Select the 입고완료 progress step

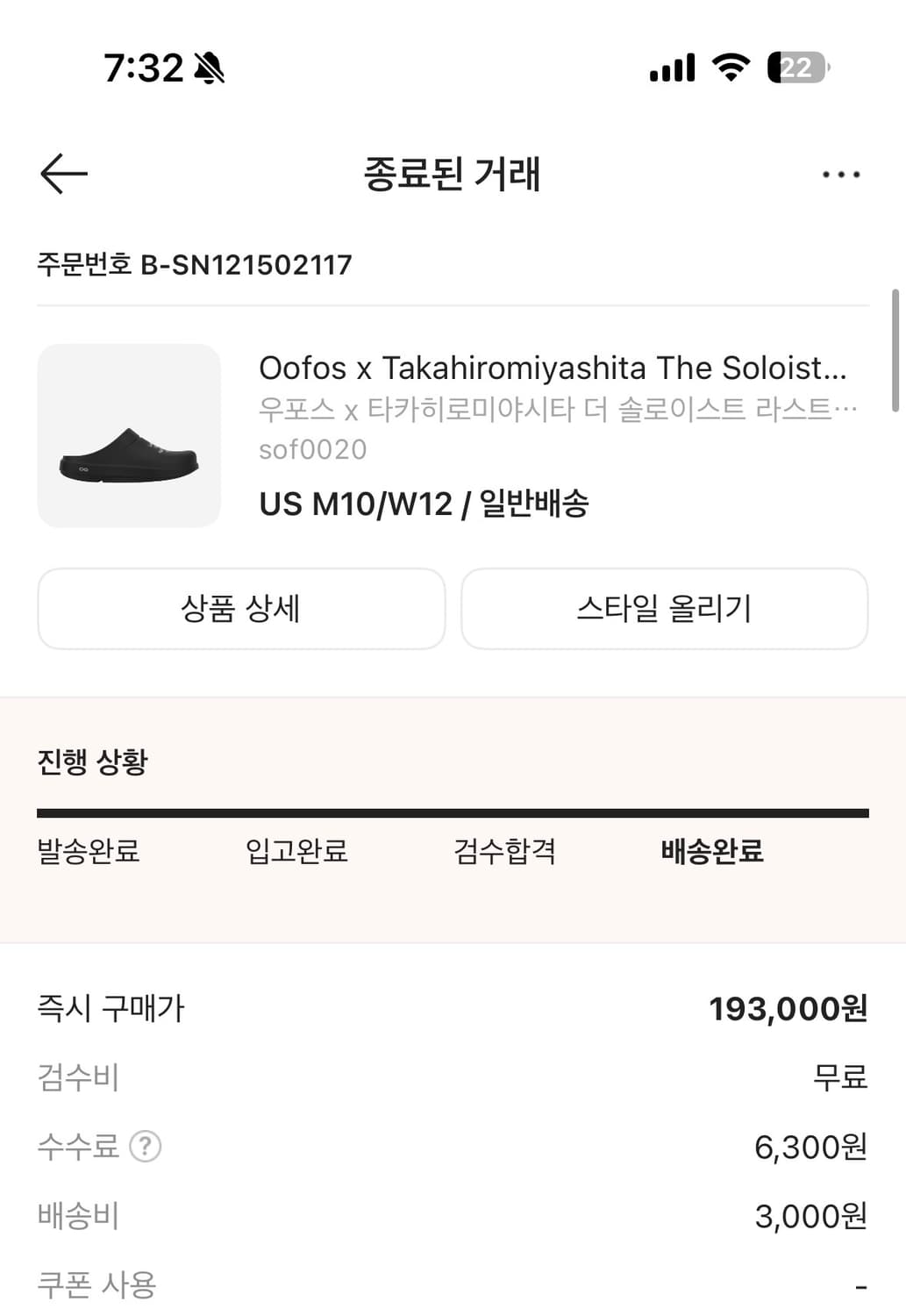click(x=296, y=851)
